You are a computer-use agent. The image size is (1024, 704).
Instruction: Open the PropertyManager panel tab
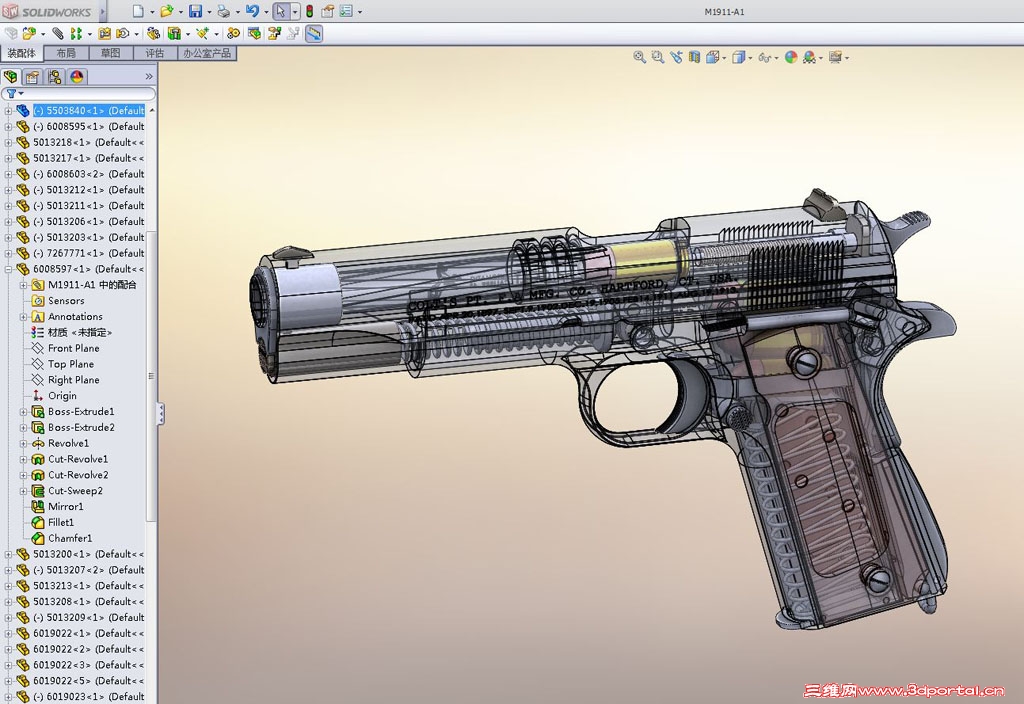(x=33, y=76)
